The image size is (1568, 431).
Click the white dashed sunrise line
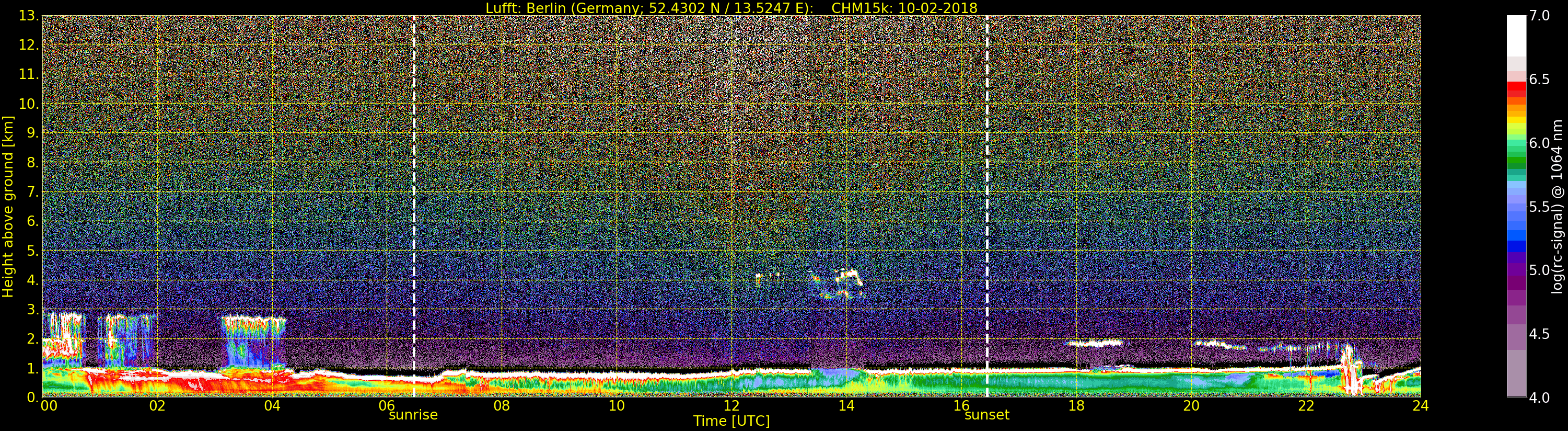coord(414,206)
